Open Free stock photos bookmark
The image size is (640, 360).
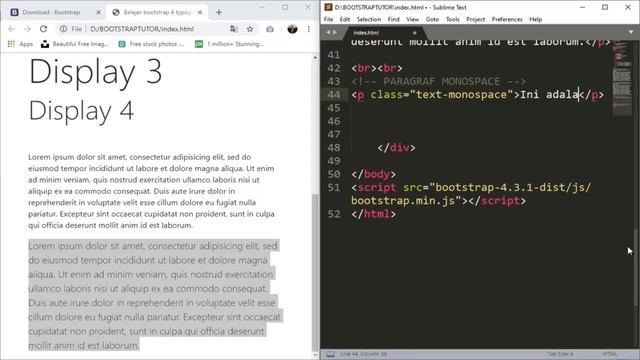pyautogui.click(x=151, y=44)
